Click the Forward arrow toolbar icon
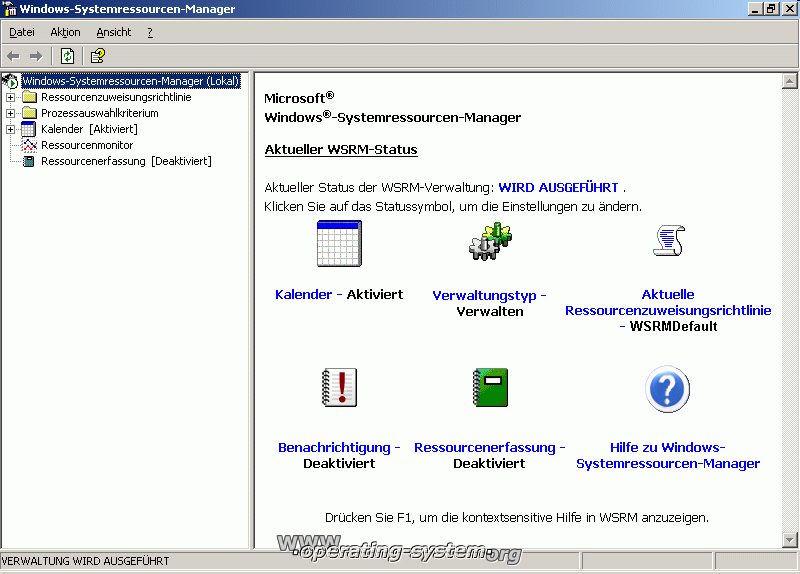 click(36, 56)
